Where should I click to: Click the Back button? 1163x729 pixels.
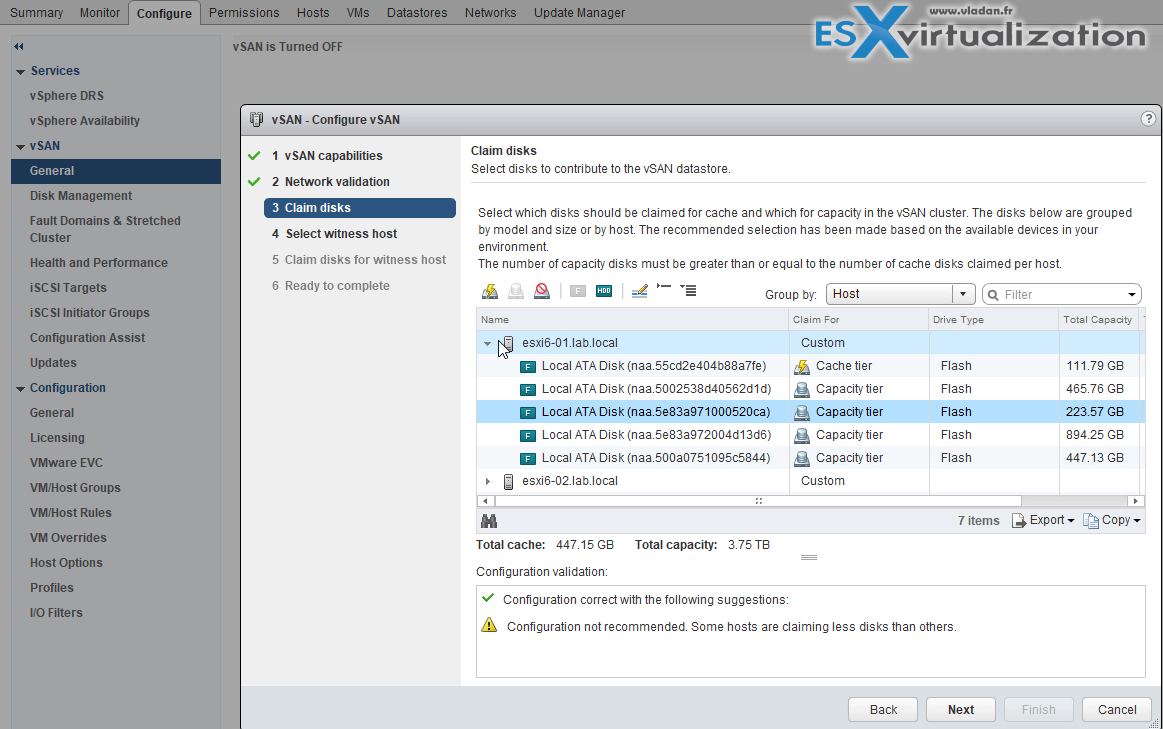tap(883, 710)
